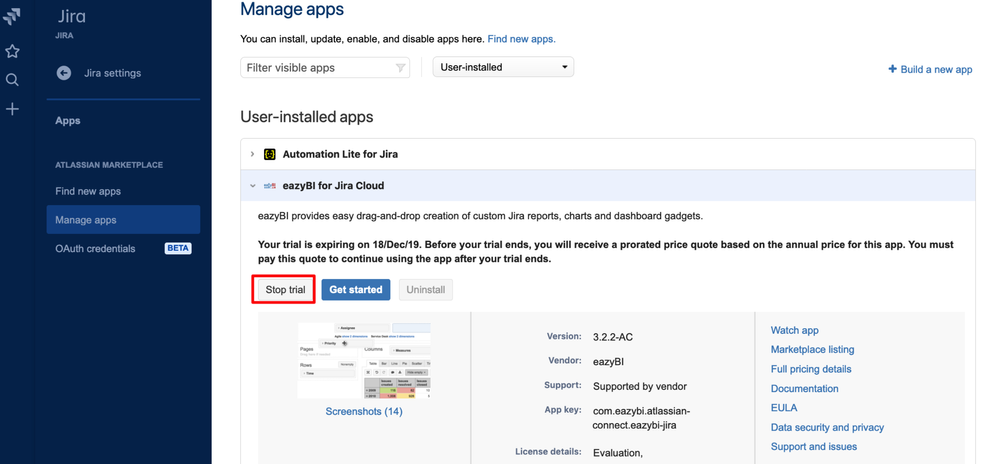This screenshot has height=464, width=999.
Task: Go back using Jira settings arrow
Action: click(x=64, y=73)
